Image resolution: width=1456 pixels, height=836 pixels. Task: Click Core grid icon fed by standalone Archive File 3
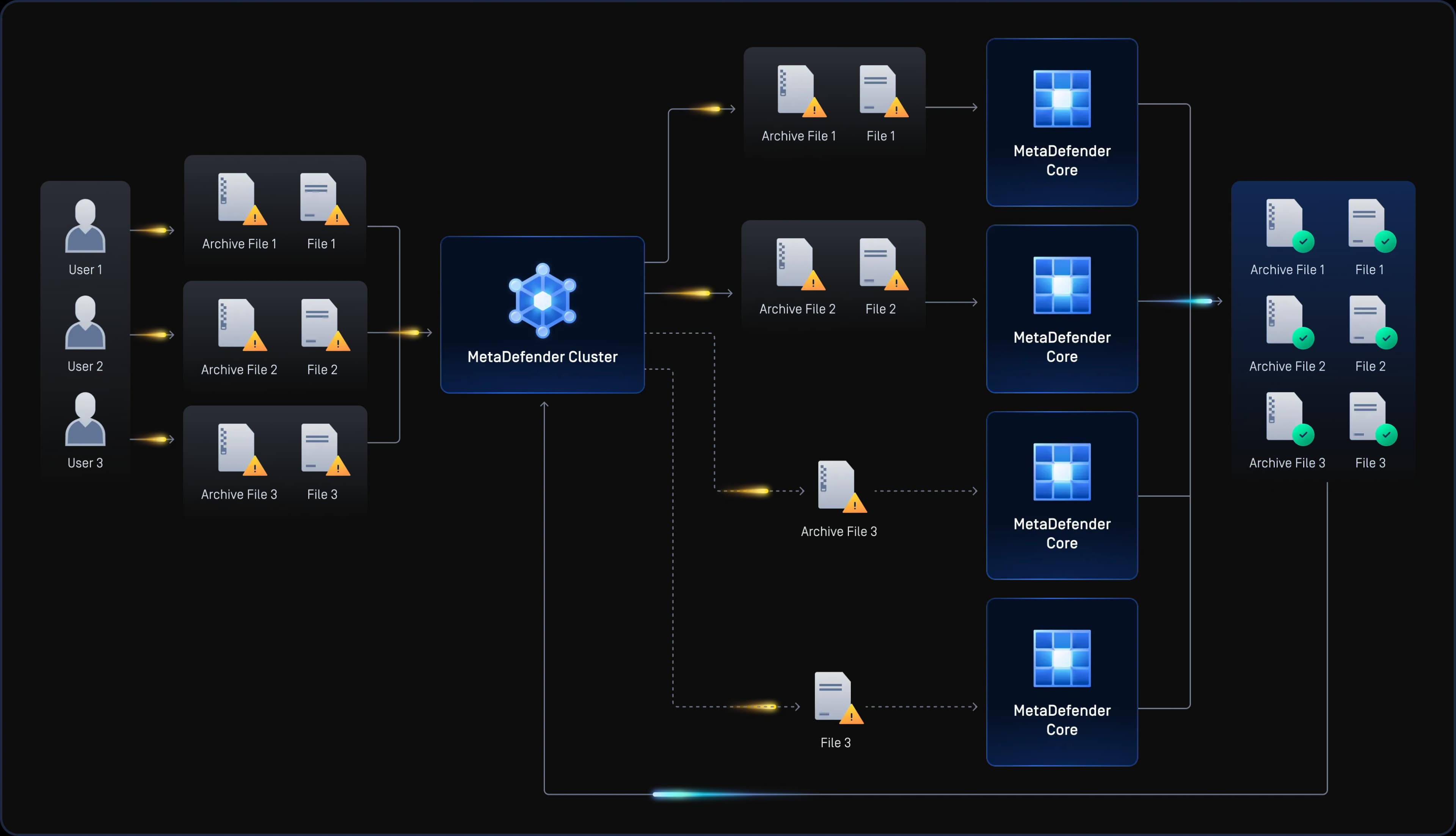pyautogui.click(x=1062, y=472)
